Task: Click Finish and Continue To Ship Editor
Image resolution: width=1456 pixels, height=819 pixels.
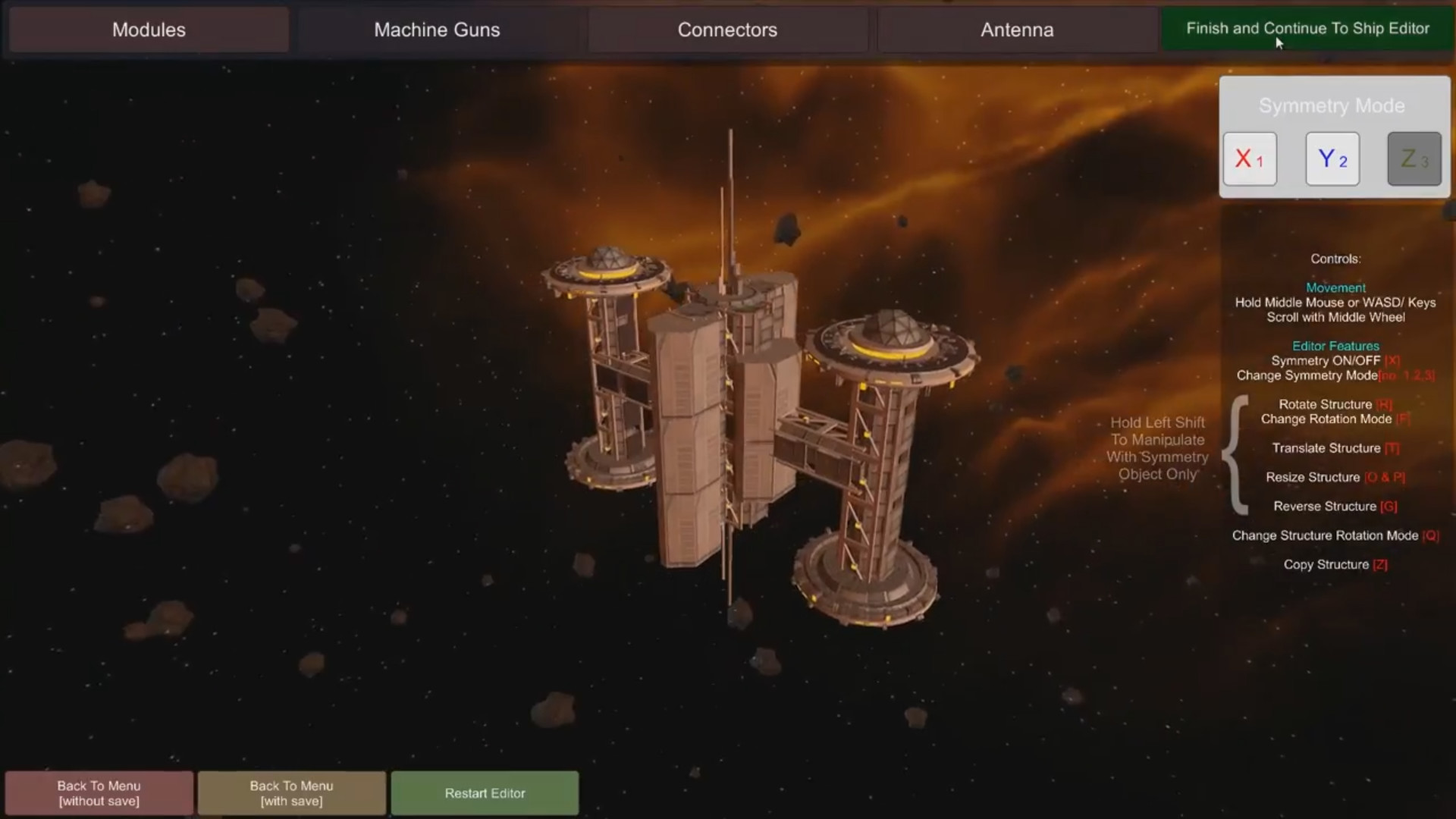Action: 1307,29
